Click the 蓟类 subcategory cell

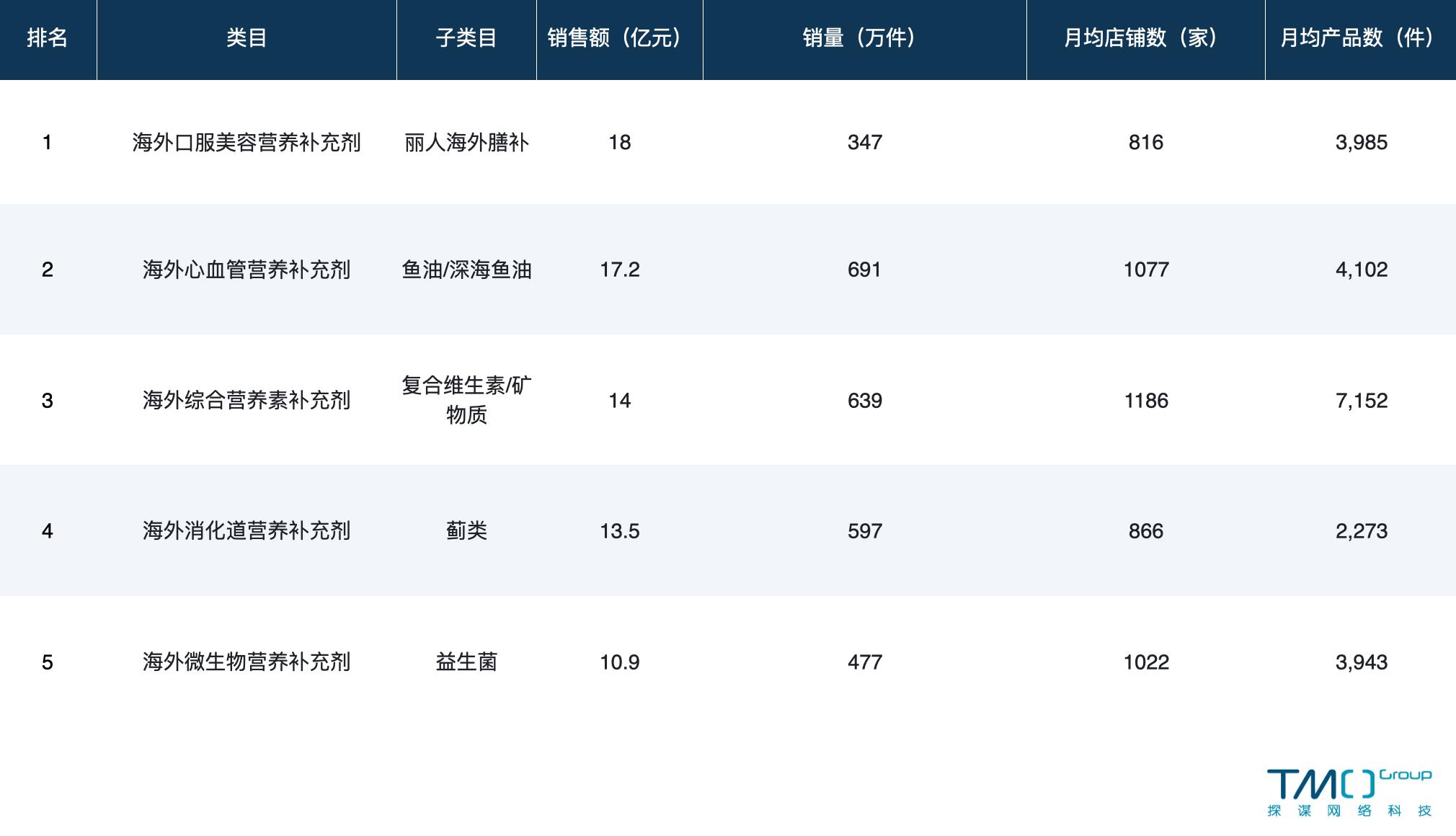[466, 531]
